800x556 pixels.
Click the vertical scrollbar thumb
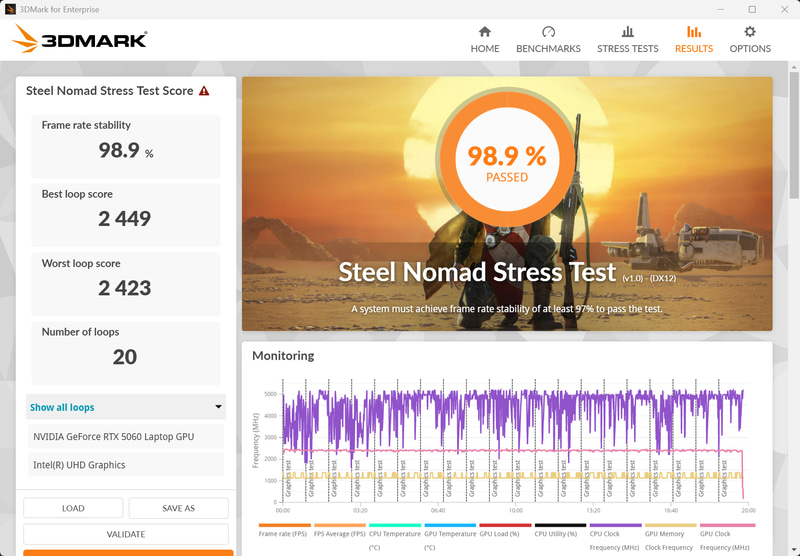point(794,135)
